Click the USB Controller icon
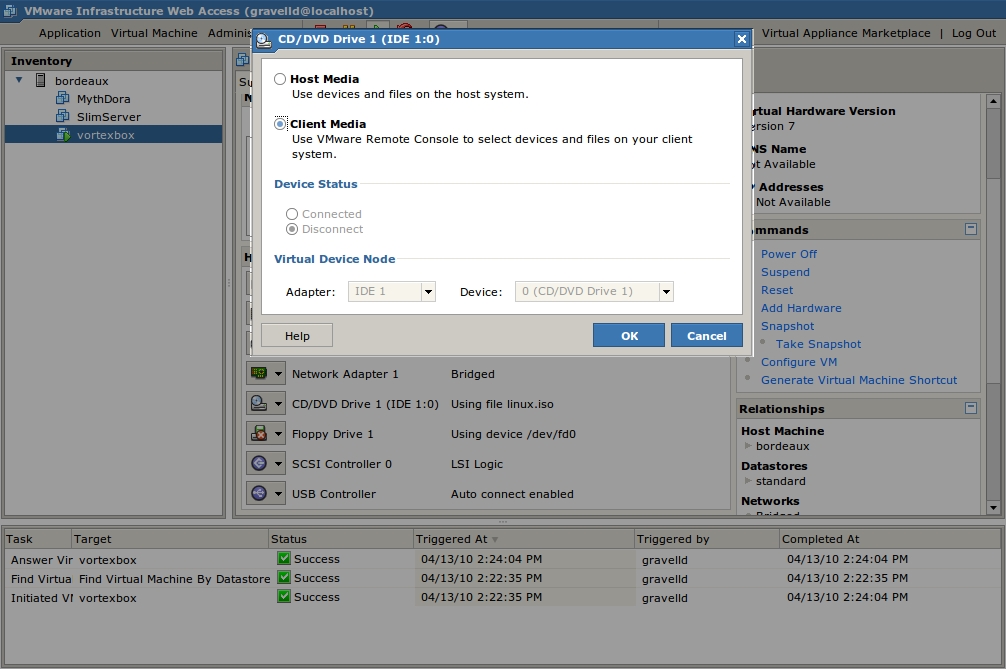This screenshot has width=1006, height=669. point(259,493)
